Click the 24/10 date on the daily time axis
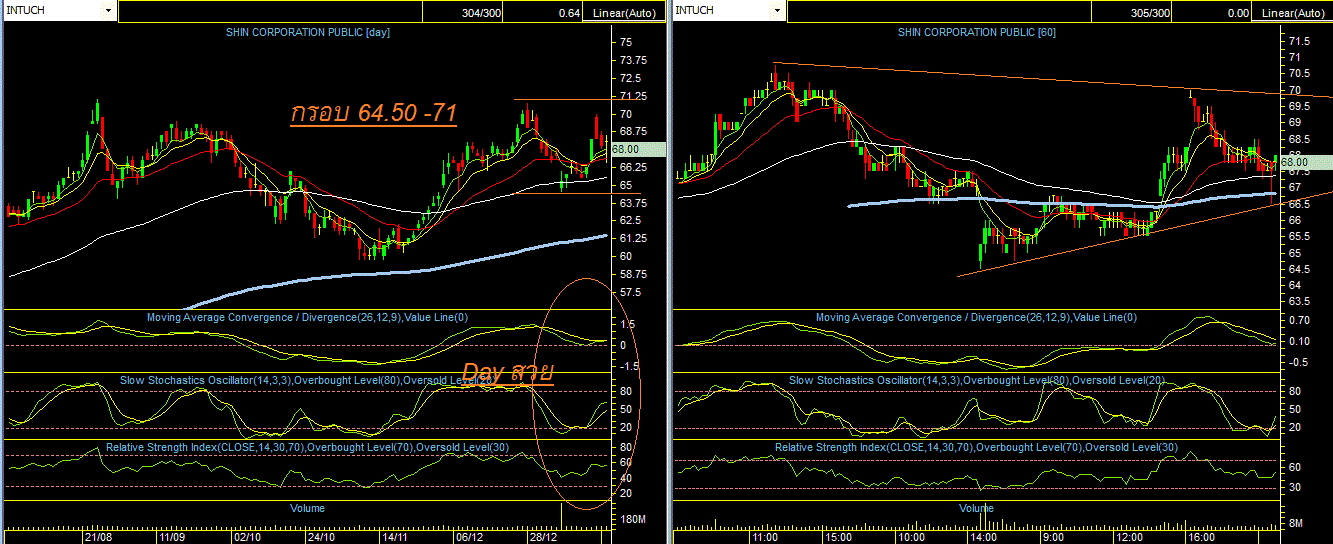The height and width of the screenshot is (544, 1333). (x=320, y=536)
